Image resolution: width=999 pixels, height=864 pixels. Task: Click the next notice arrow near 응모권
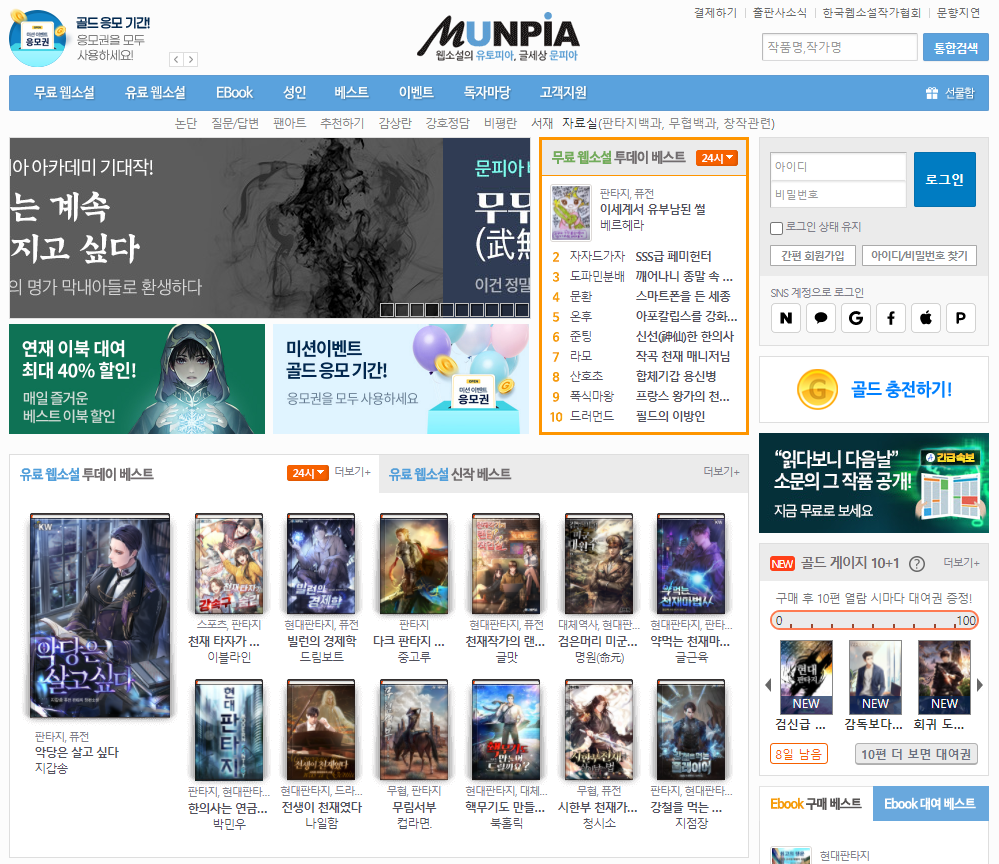coord(190,60)
